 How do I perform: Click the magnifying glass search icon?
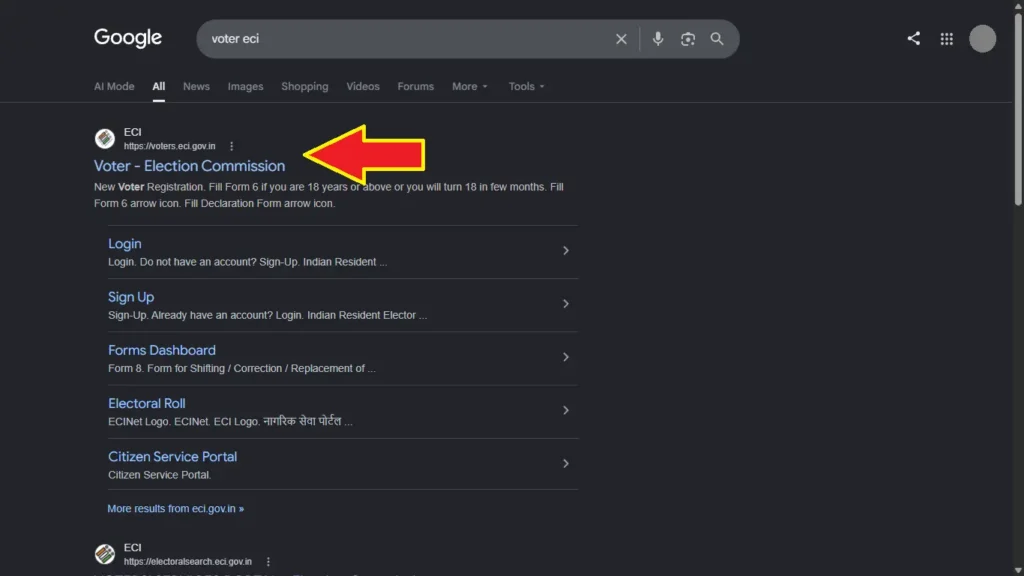717,39
